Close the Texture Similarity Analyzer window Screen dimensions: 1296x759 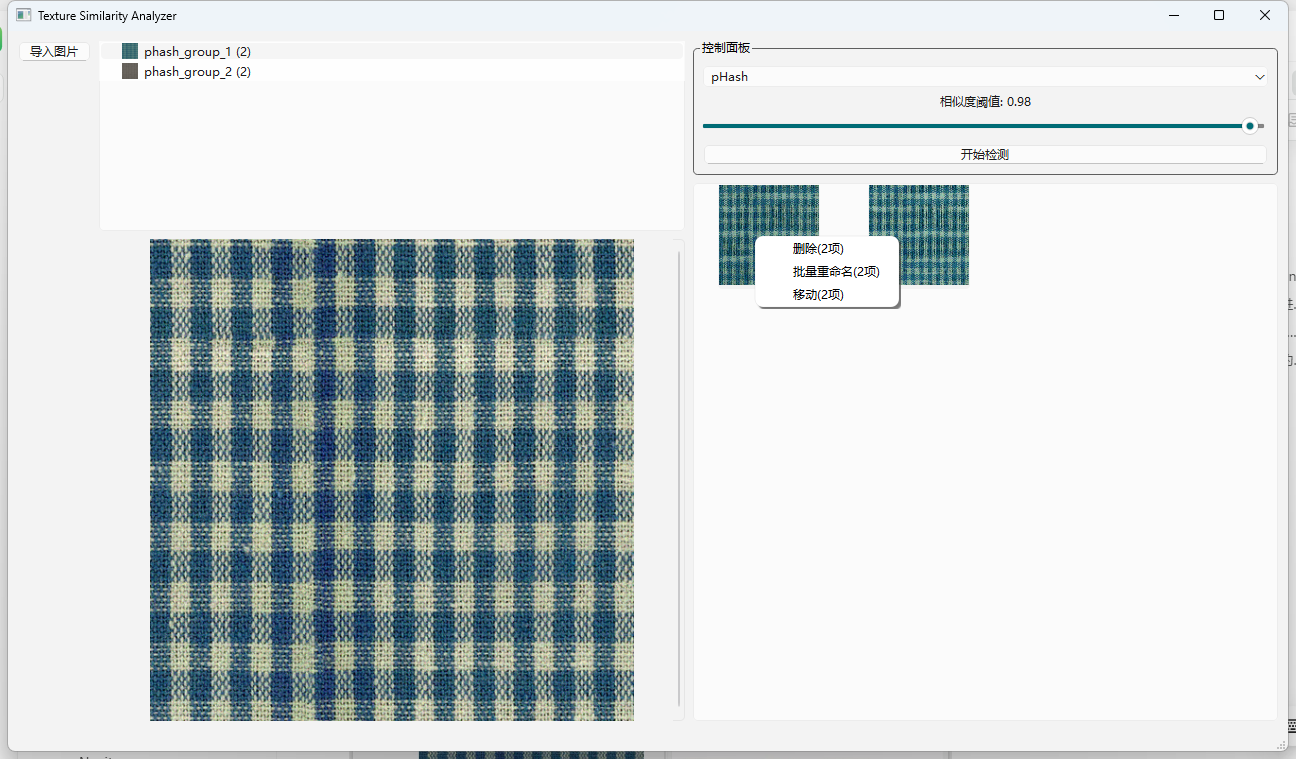pos(1265,16)
